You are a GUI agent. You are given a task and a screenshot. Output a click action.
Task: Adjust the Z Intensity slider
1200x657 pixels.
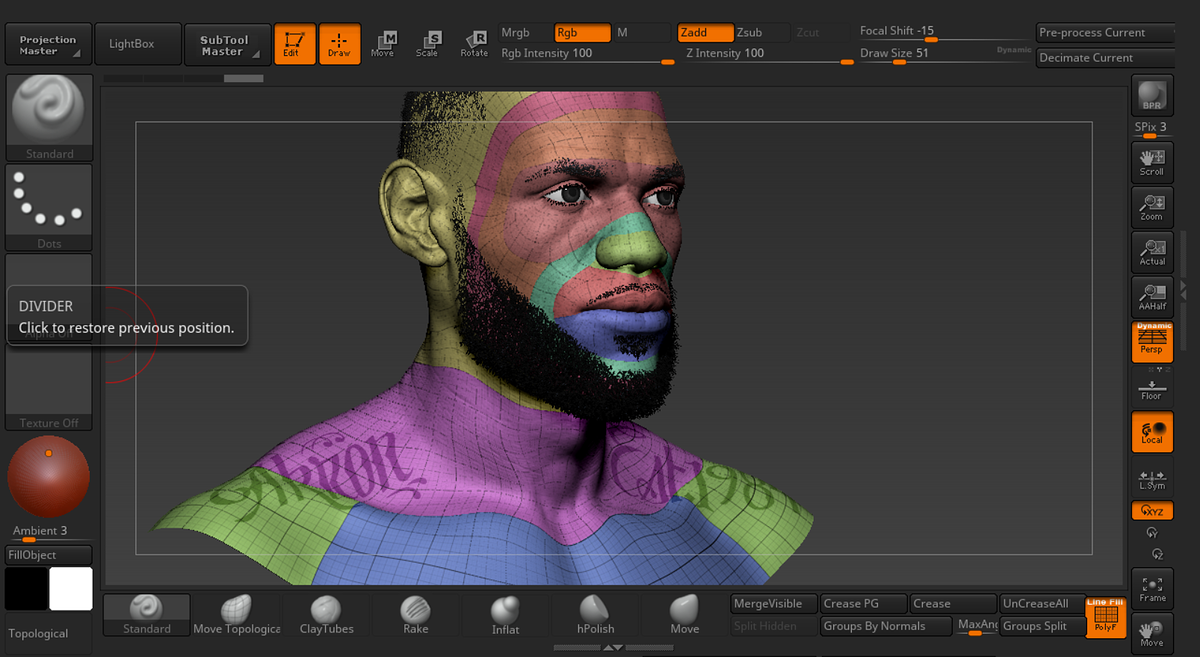tap(769, 55)
